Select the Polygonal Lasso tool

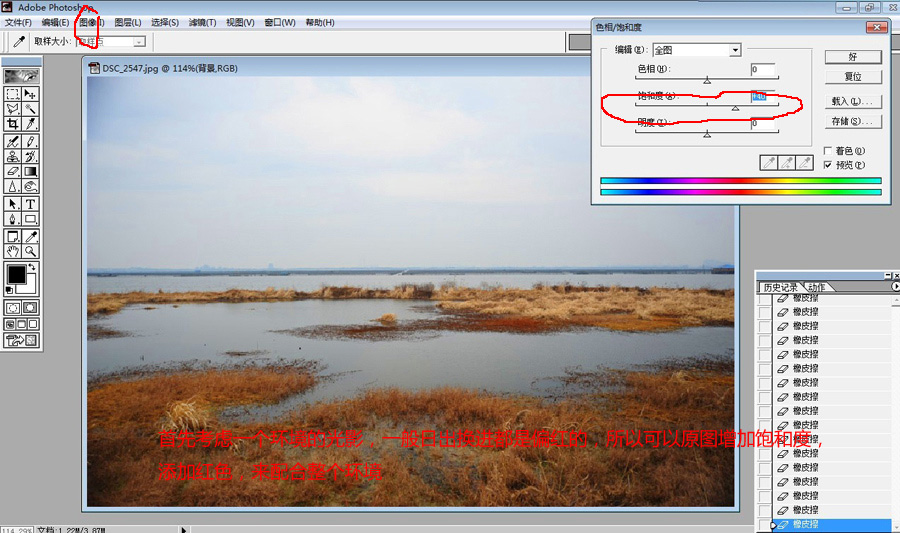(13, 108)
